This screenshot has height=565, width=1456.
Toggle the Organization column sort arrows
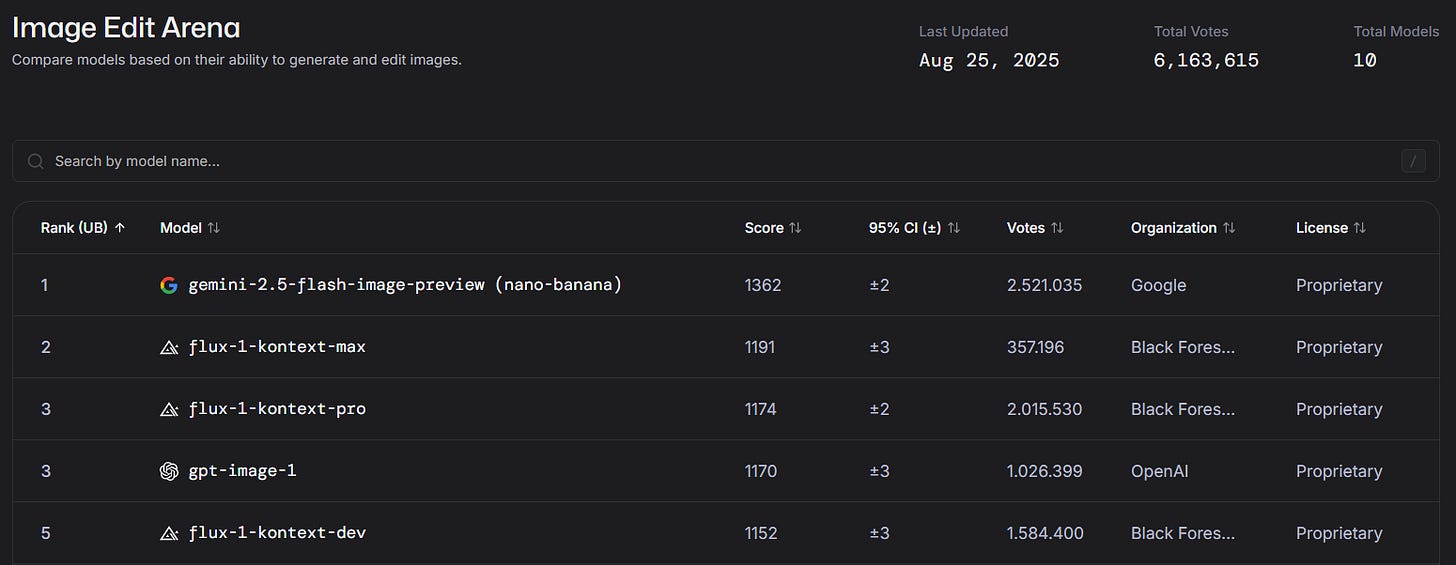point(1229,228)
